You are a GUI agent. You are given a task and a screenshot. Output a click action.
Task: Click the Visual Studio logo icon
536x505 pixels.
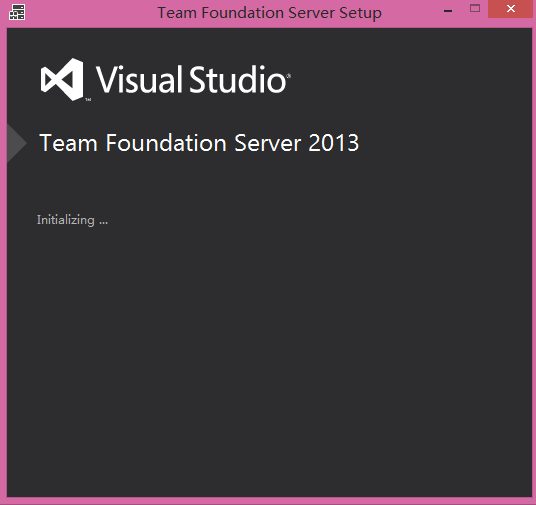pyautogui.click(x=62, y=79)
